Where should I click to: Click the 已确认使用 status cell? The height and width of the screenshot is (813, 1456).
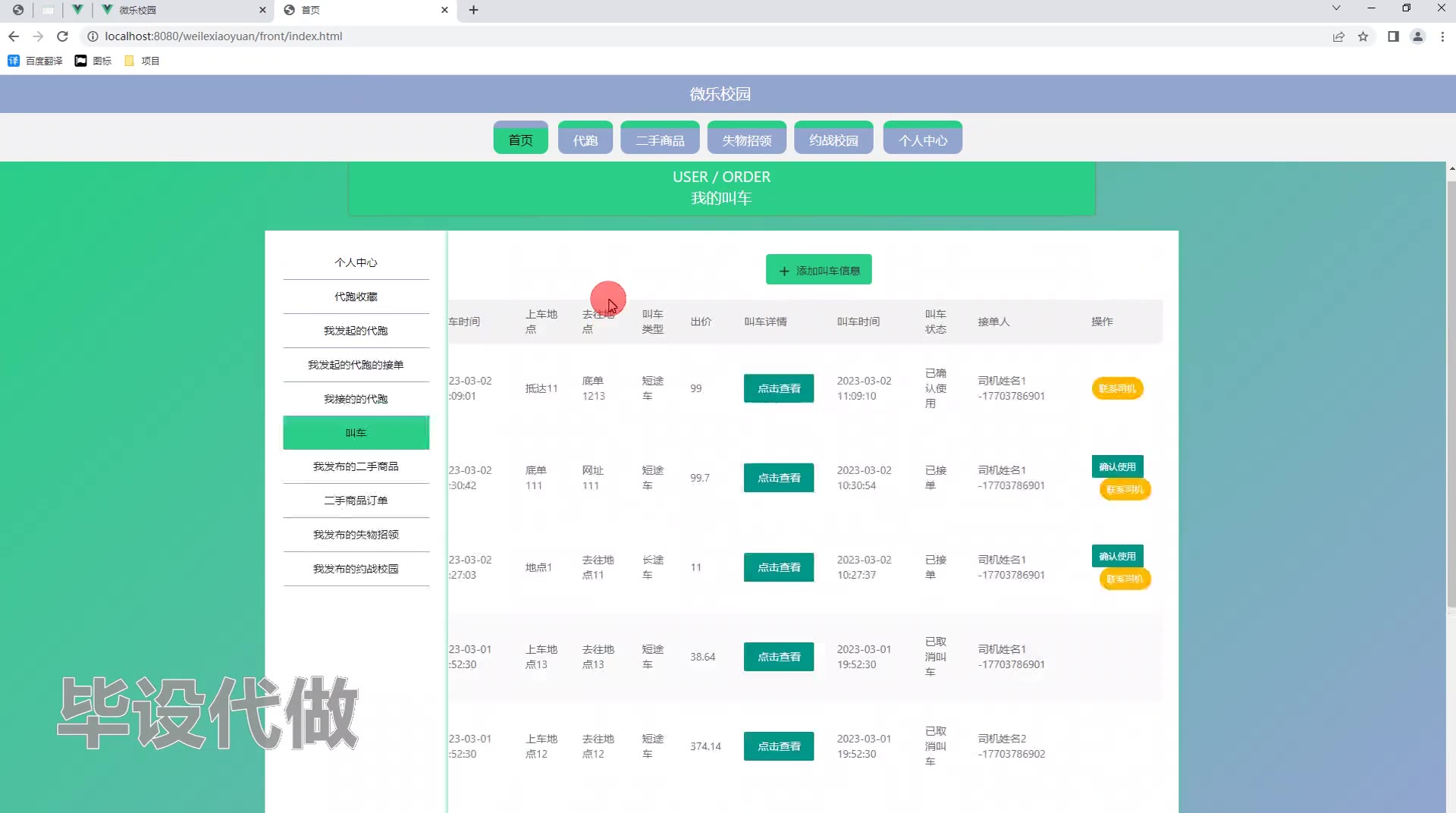pos(935,388)
